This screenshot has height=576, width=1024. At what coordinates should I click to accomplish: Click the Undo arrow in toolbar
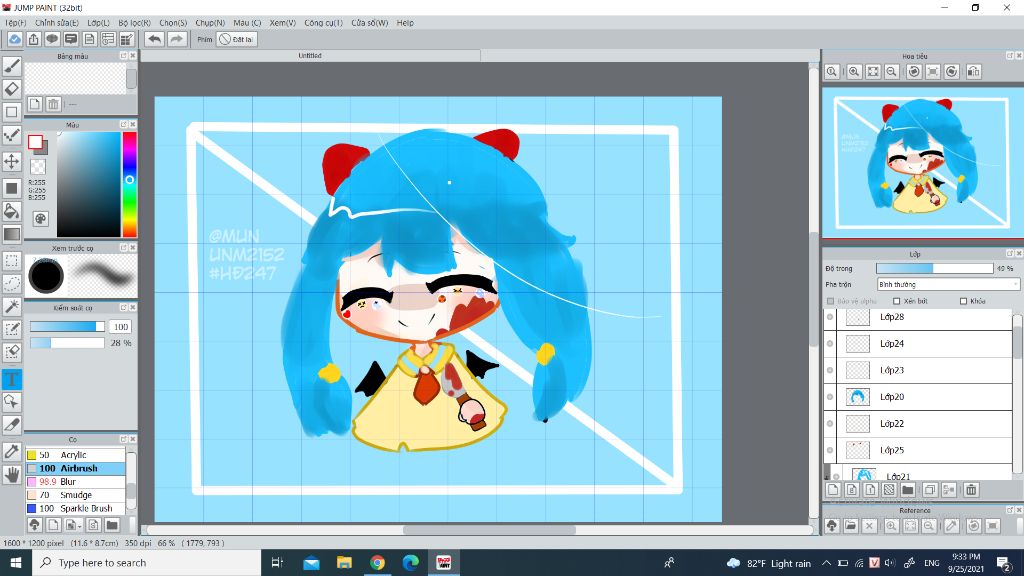(x=154, y=39)
